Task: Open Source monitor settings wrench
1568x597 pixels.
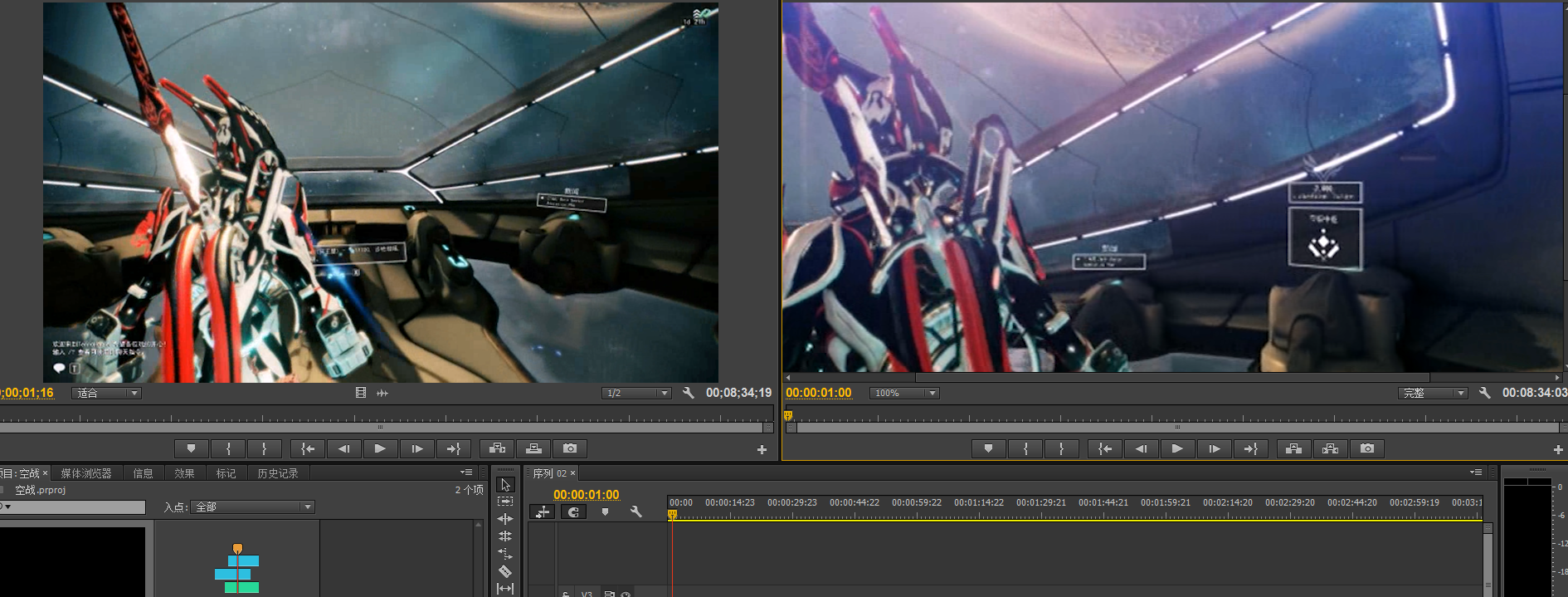Action: [x=689, y=393]
